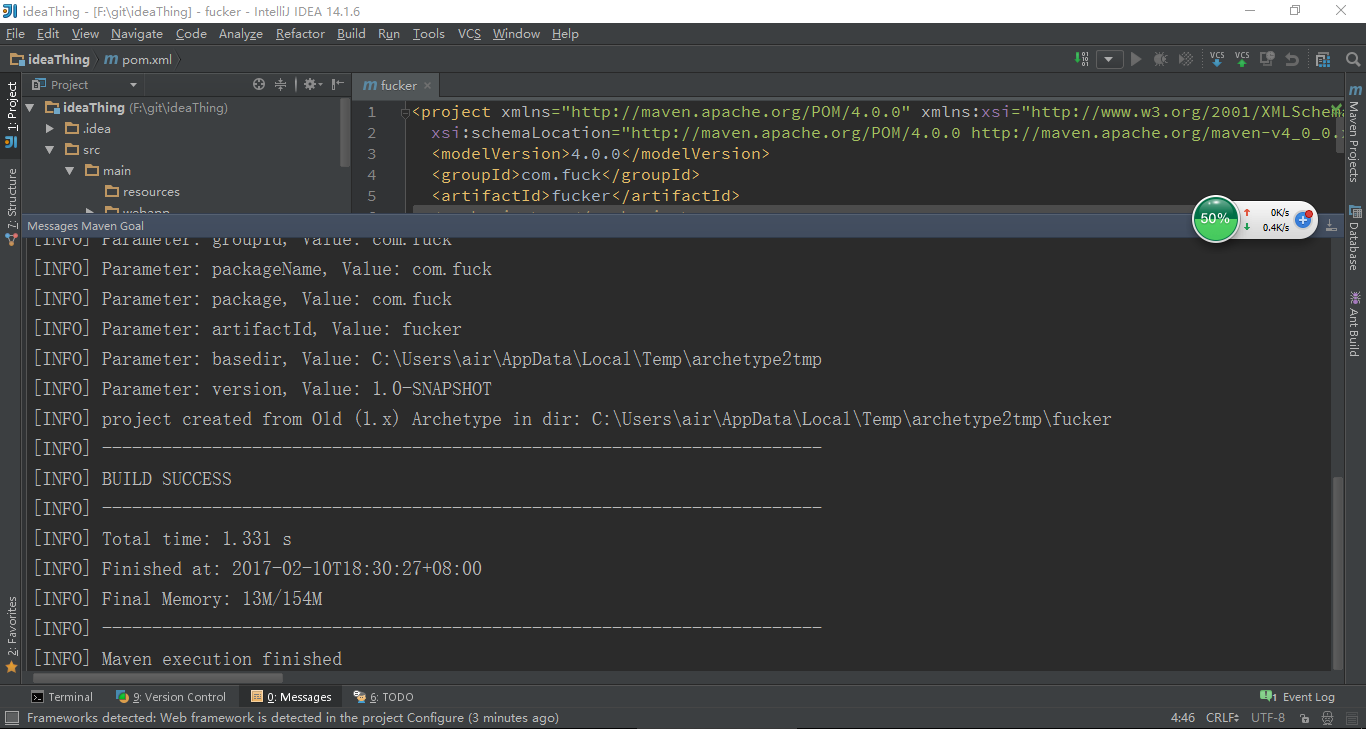Click pom.xml breadcrumb in navigation bar
This screenshot has width=1366, height=729.
138,59
